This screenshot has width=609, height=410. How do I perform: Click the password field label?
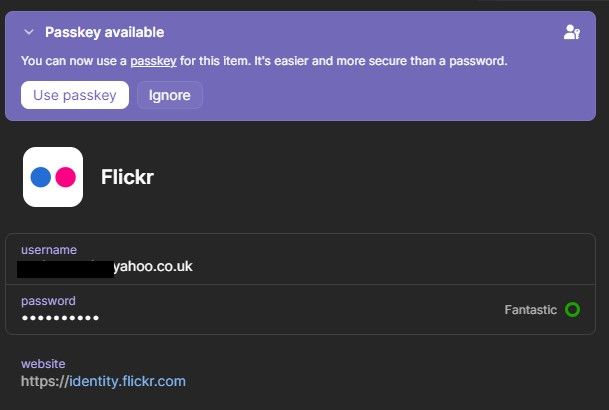pos(48,300)
